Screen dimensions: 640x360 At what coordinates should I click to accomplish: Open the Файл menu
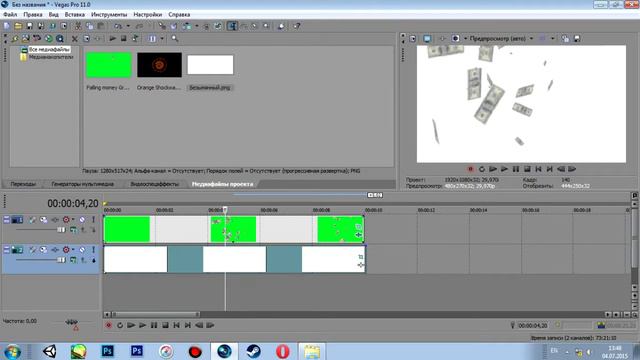[10, 15]
